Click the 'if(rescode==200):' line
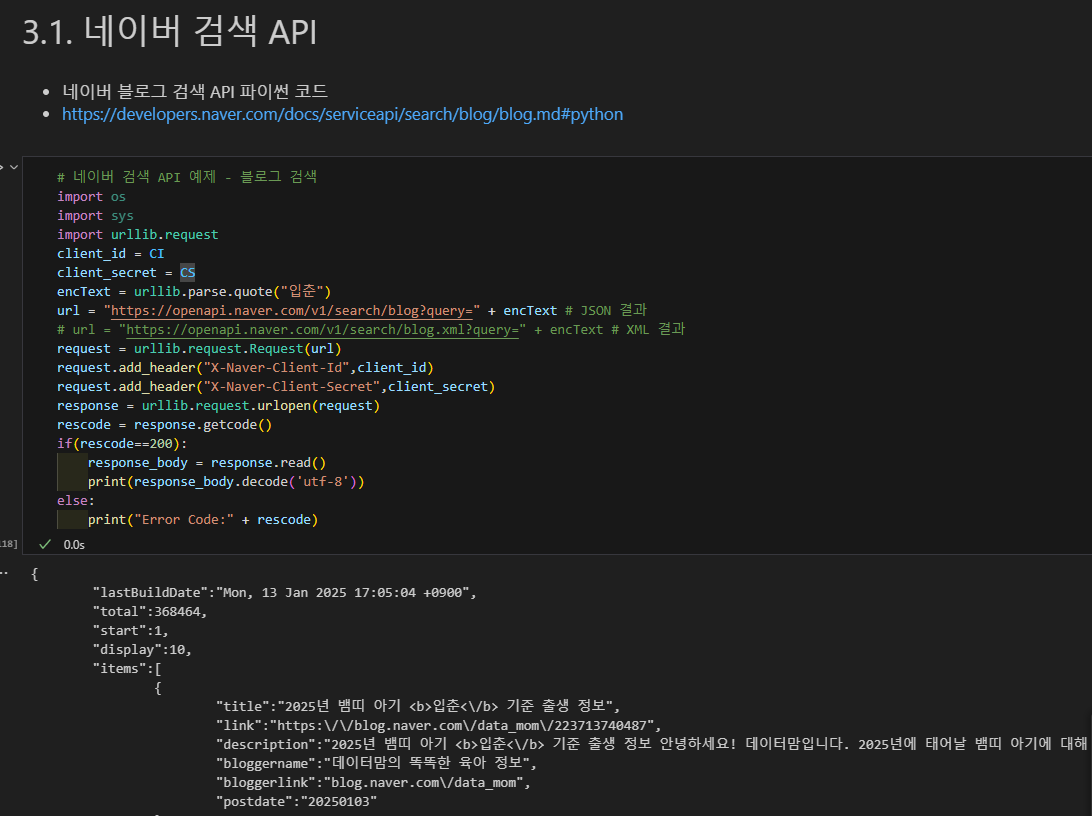The image size is (1092, 816). [122, 444]
